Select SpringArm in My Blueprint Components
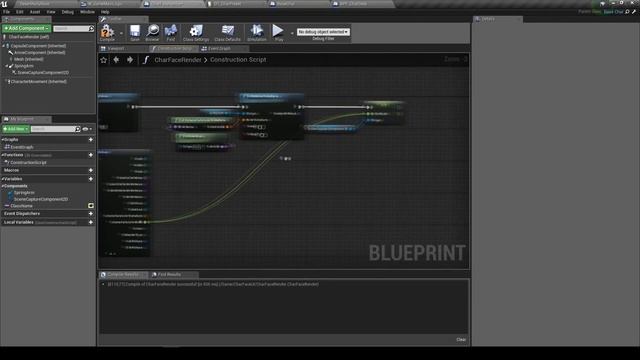The width and height of the screenshot is (640, 360). point(24,193)
